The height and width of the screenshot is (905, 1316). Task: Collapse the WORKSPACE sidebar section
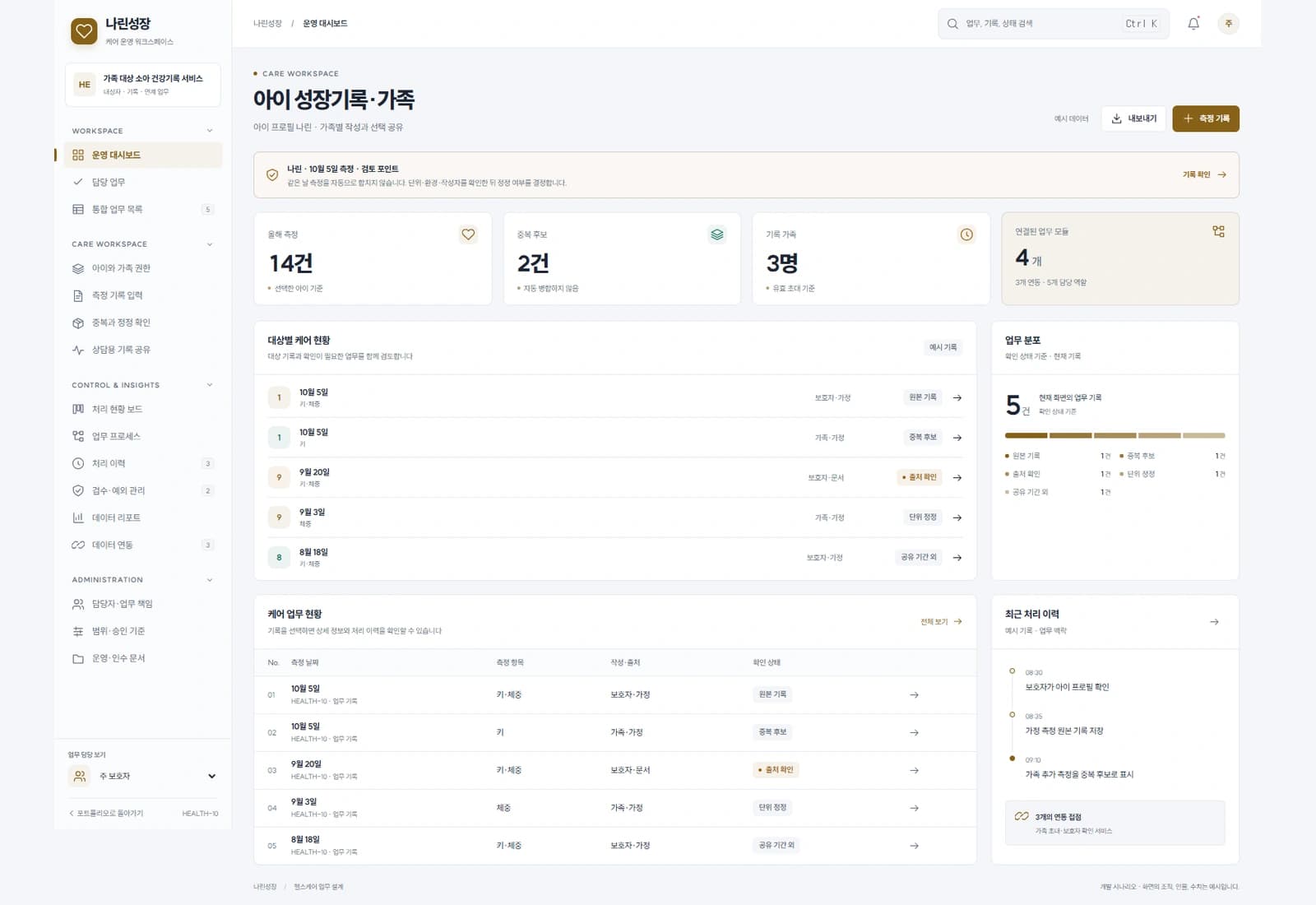tap(210, 131)
